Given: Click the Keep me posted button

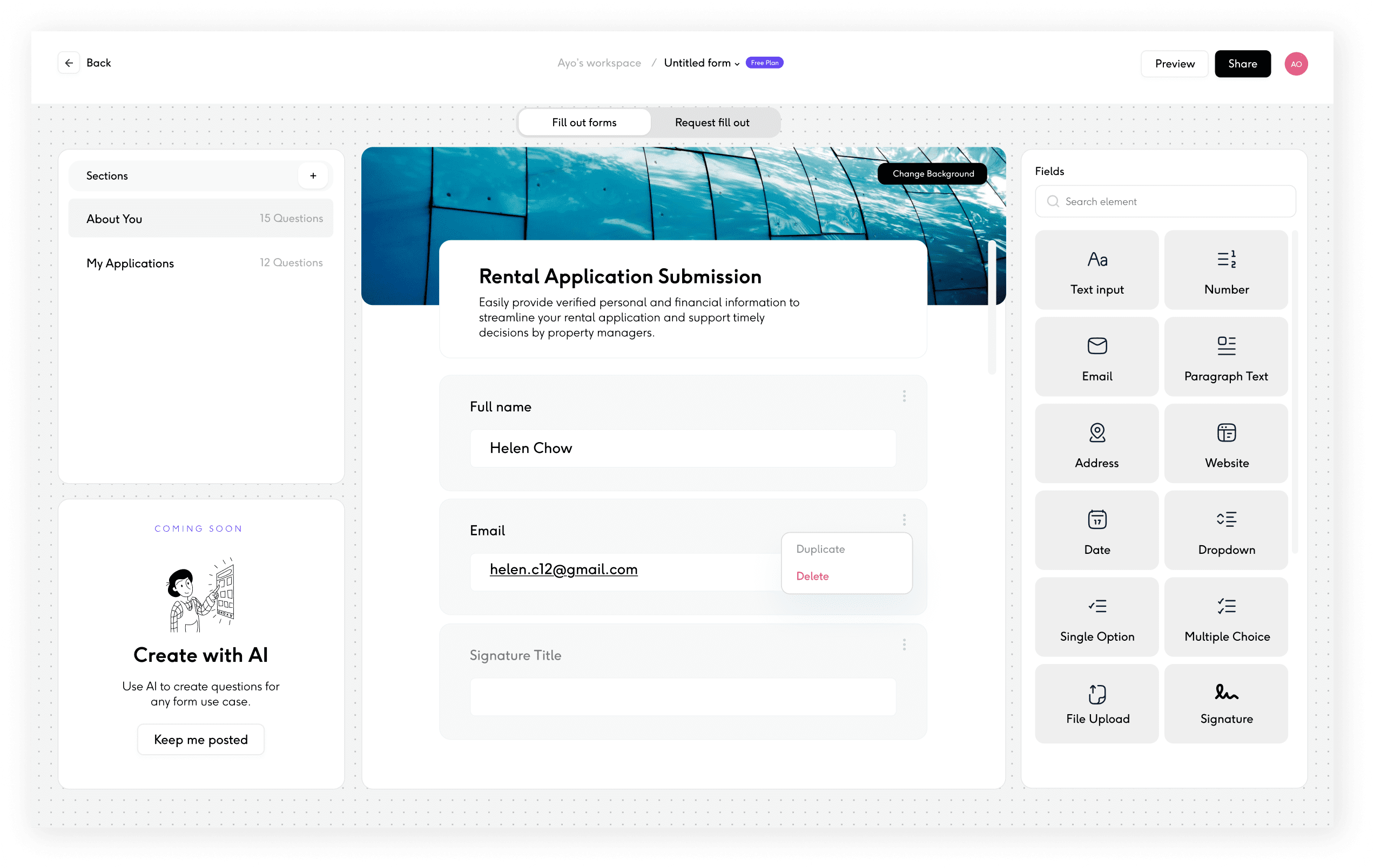Looking at the screenshot, I should [200, 739].
